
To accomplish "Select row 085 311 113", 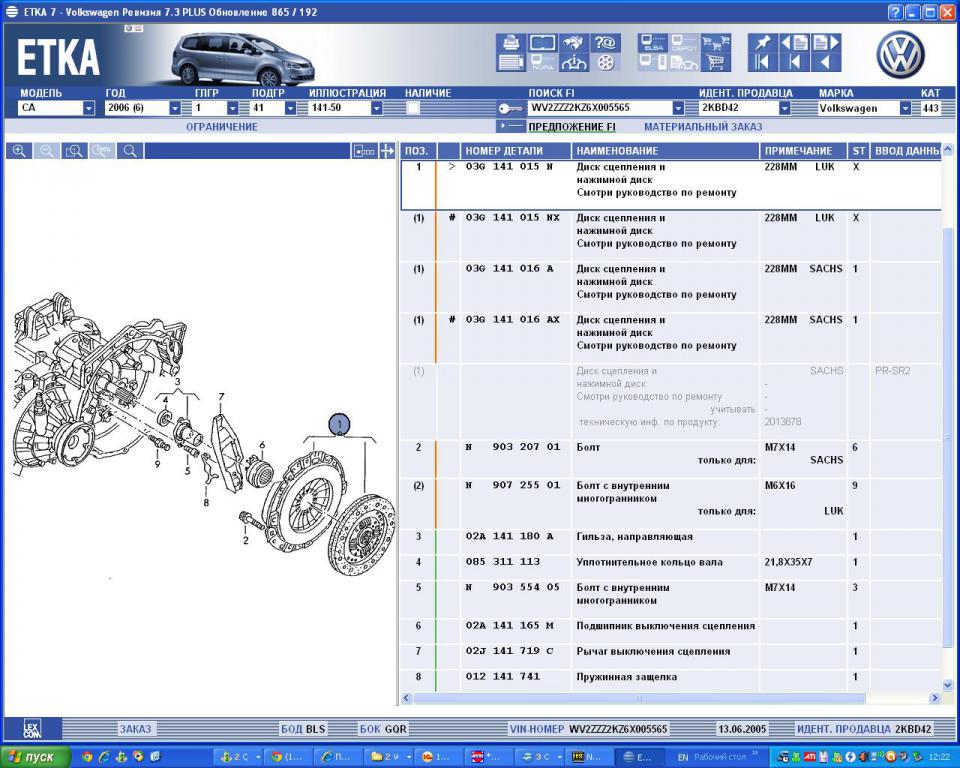I will pos(670,568).
